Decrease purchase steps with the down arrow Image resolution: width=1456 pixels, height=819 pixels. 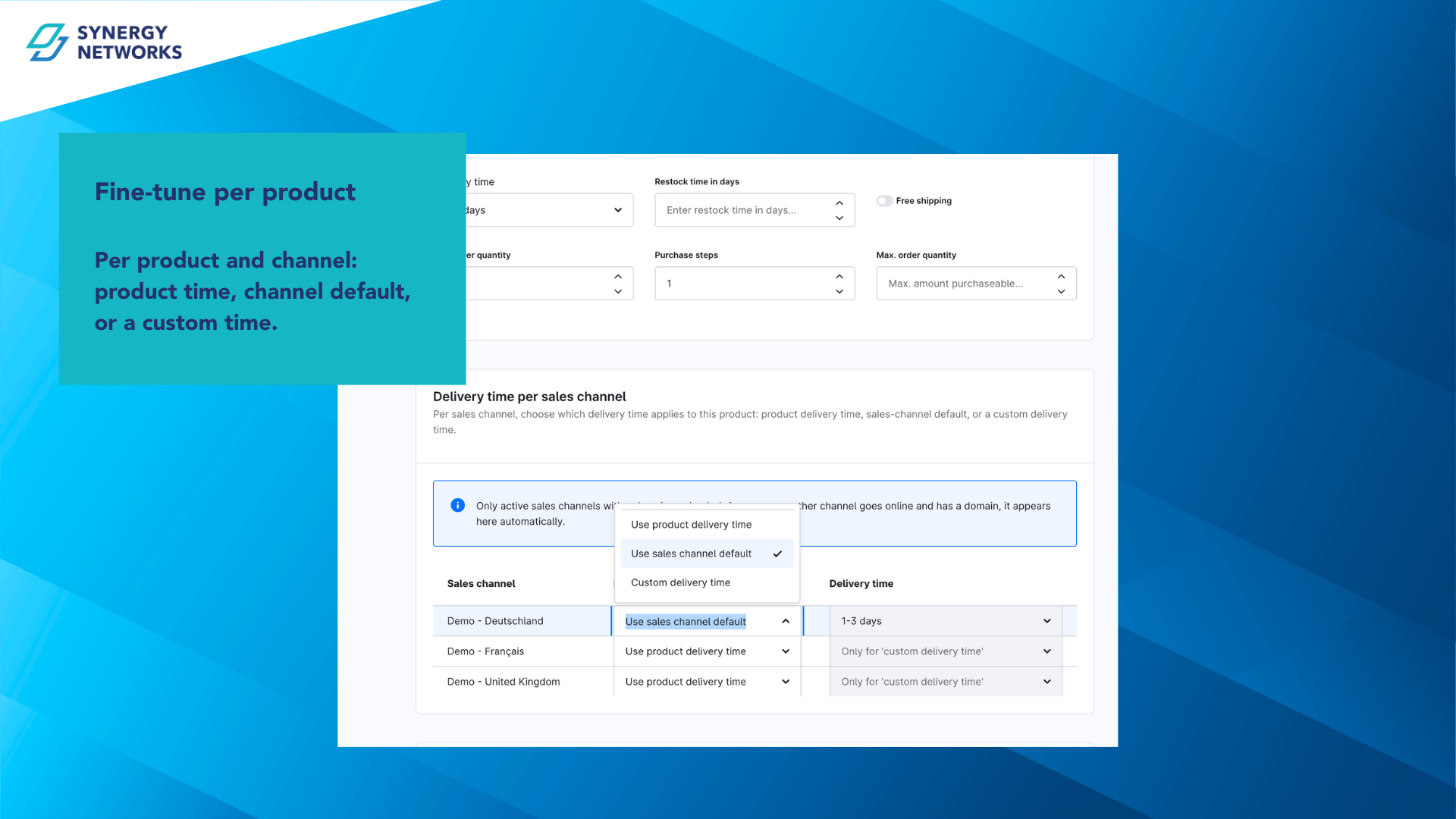pyautogui.click(x=839, y=291)
